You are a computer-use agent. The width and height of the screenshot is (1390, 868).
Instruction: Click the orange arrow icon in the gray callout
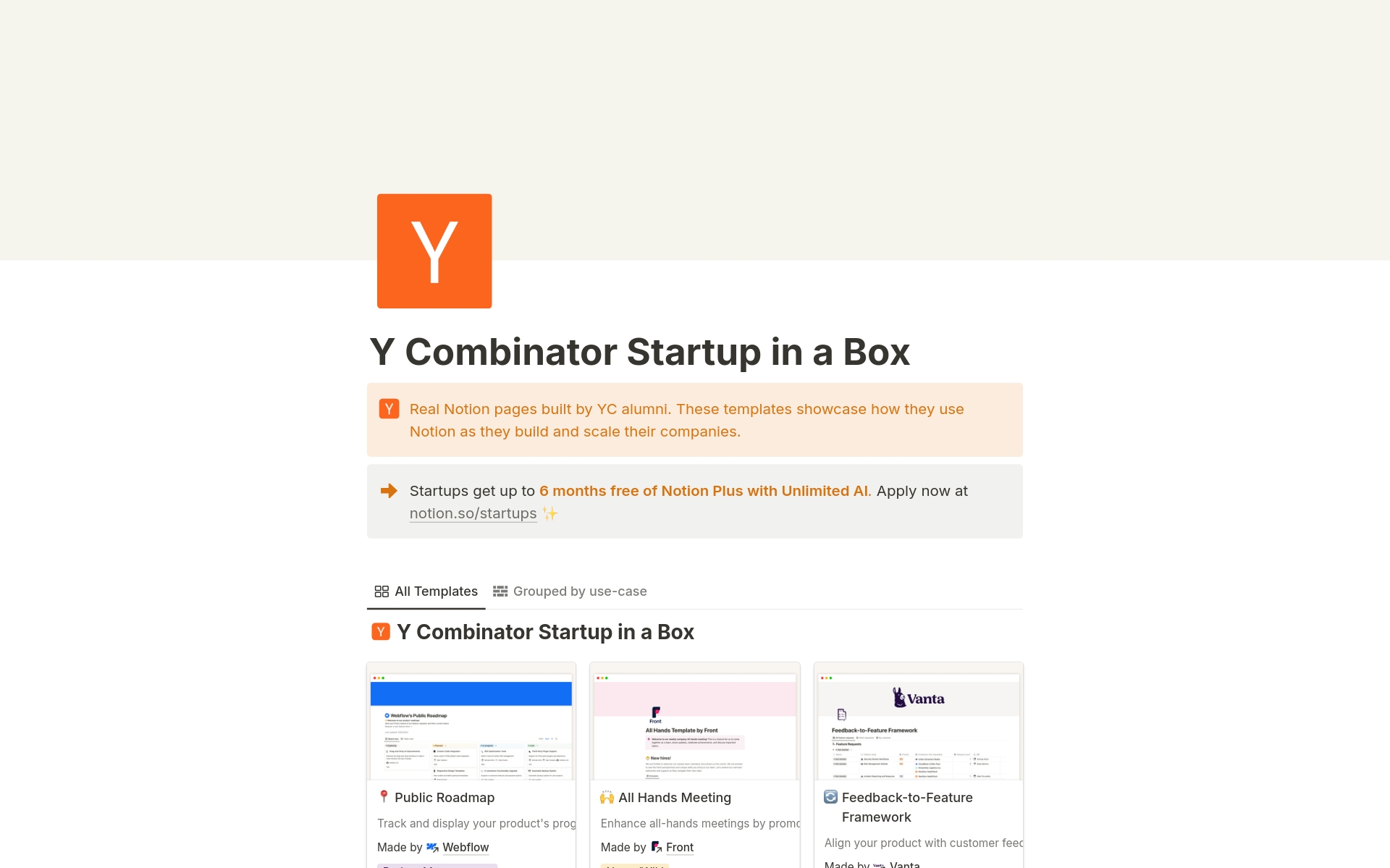pyautogui.click(x=389, y=491)
